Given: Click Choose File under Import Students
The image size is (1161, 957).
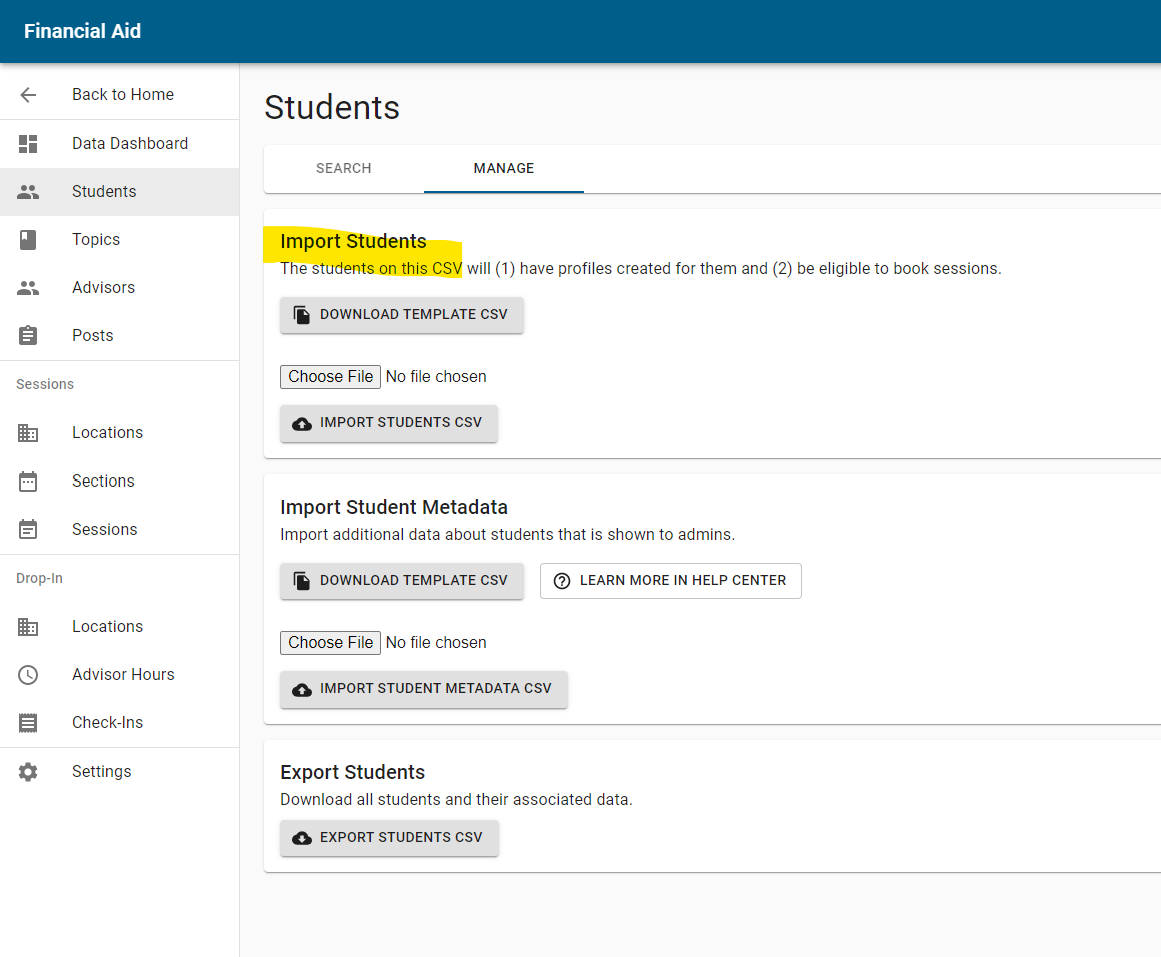Looking at the screenshot, I should pos(330,376).
